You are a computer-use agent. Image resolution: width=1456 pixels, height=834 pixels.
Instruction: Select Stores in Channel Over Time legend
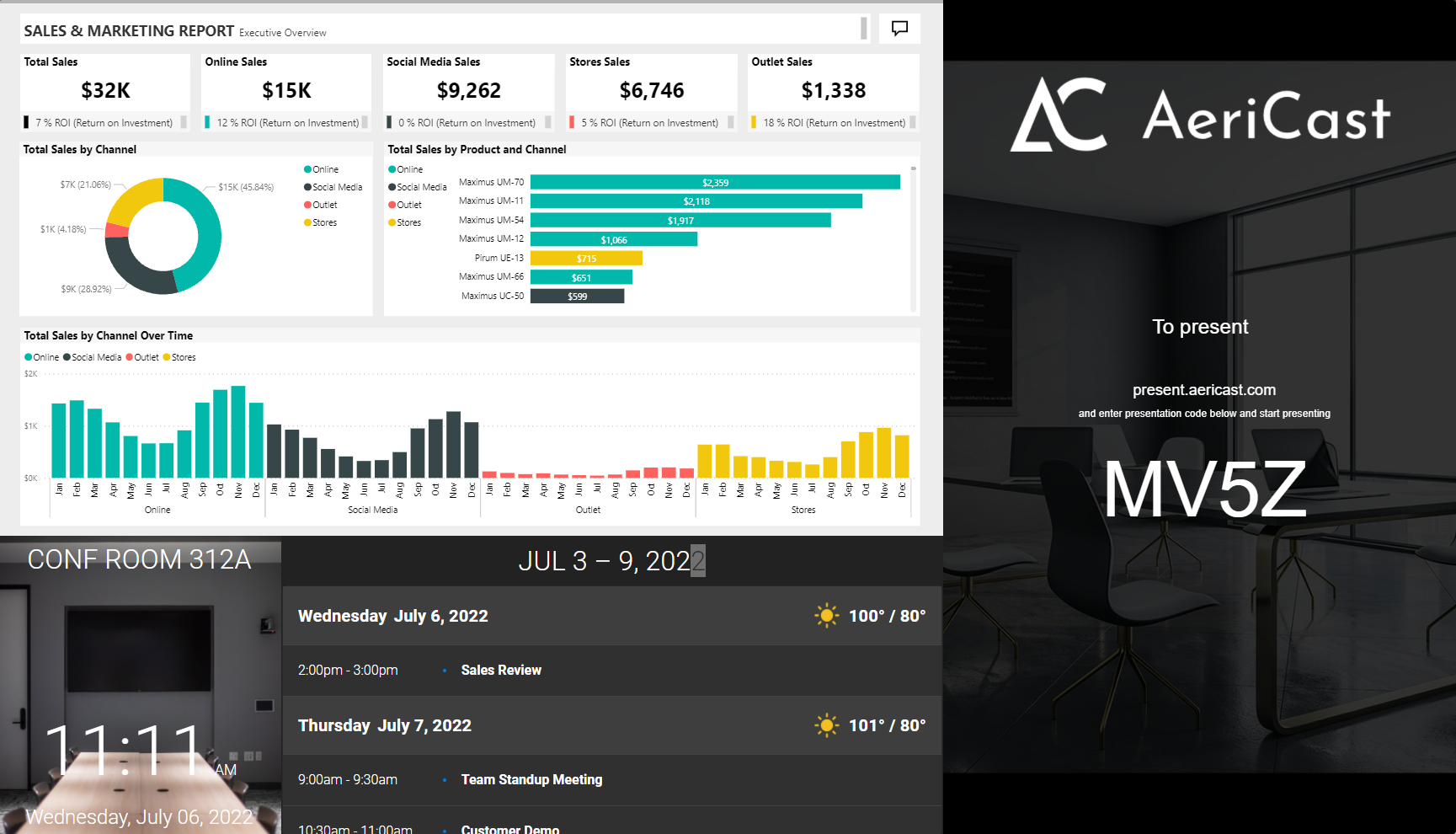pyautogui.click(x=179, y=357)
